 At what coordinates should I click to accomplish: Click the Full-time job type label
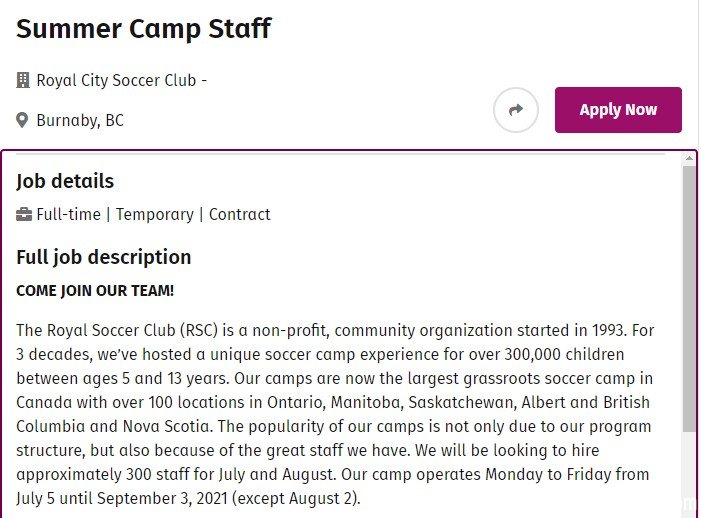[x=68, y=215]
